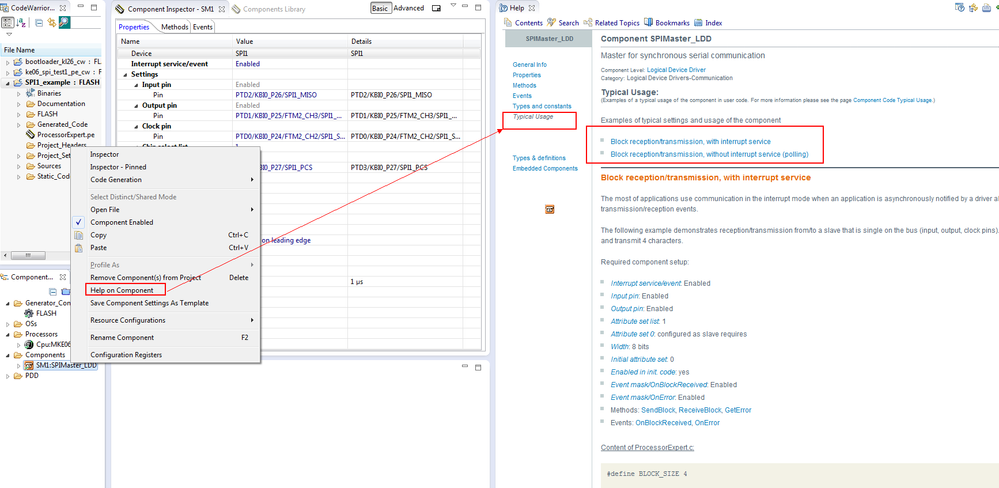The image size is (999, 488).
Task: Click the component icon in Help navigation pane
Action: click(550, 209)
